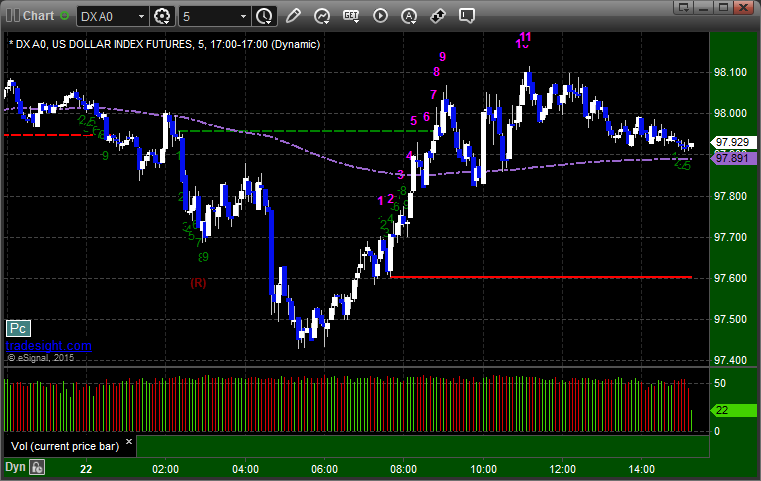Click the 50 volume axis label
Image resolution: width=761 pixels, height=481 pixels.
click(720, 383)
